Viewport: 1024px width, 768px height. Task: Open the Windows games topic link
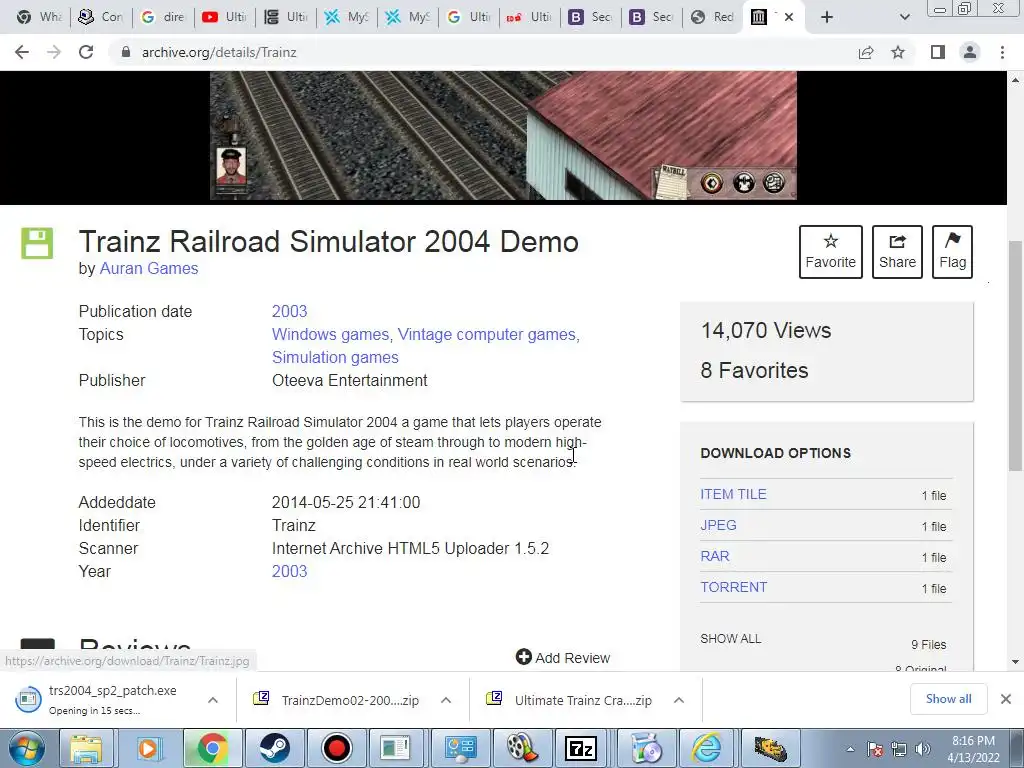point(332,334)
